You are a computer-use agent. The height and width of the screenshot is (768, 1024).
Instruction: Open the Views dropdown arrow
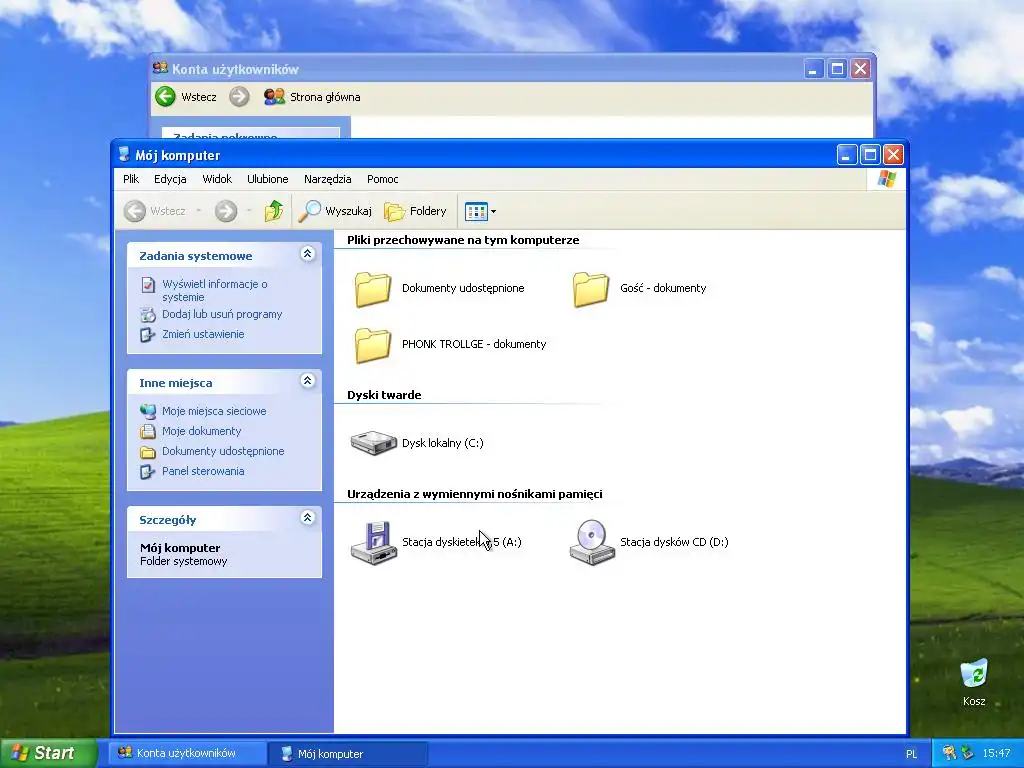tap(493, 212)
